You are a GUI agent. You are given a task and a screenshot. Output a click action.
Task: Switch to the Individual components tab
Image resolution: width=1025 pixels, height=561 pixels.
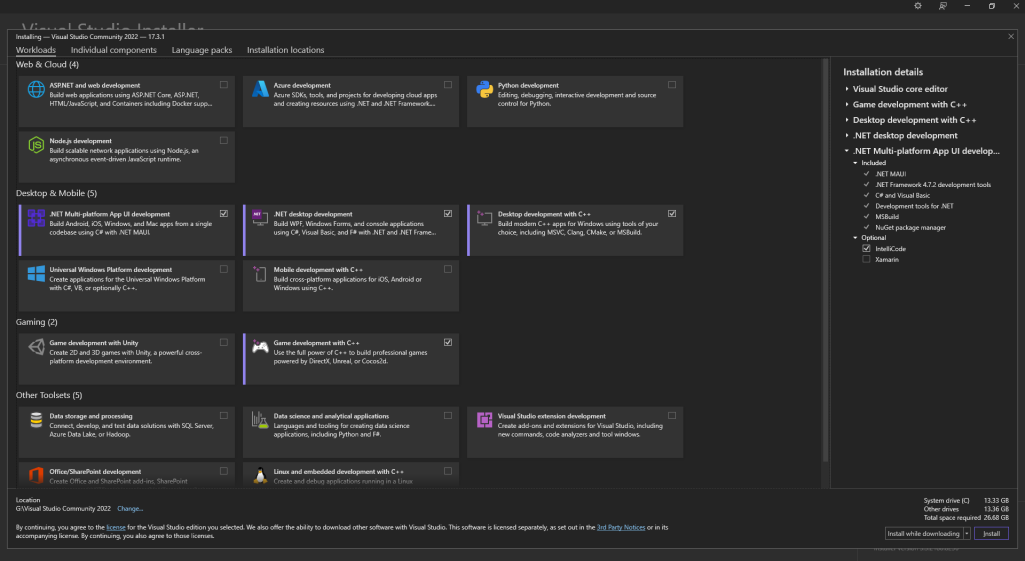[114, 50]
